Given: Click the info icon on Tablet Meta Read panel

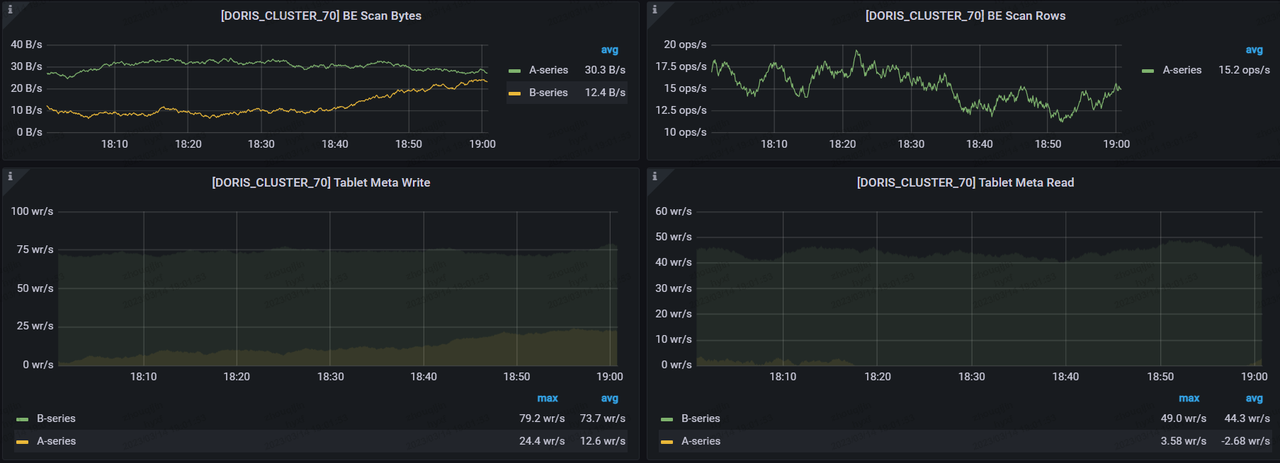Looking at the screenshot, I should [x=655, y=177].
